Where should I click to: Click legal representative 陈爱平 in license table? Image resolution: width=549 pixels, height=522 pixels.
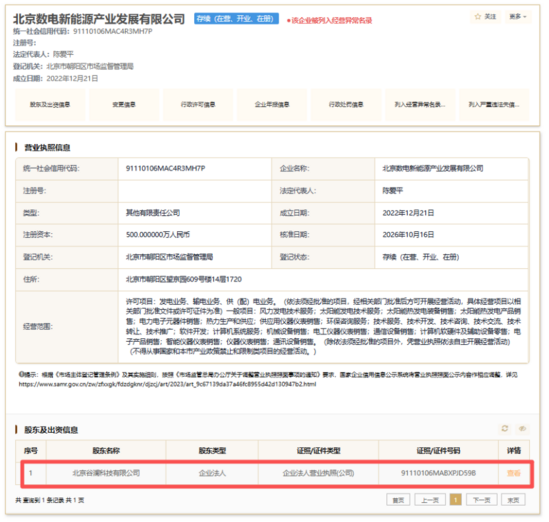click(x=392, y=191)
